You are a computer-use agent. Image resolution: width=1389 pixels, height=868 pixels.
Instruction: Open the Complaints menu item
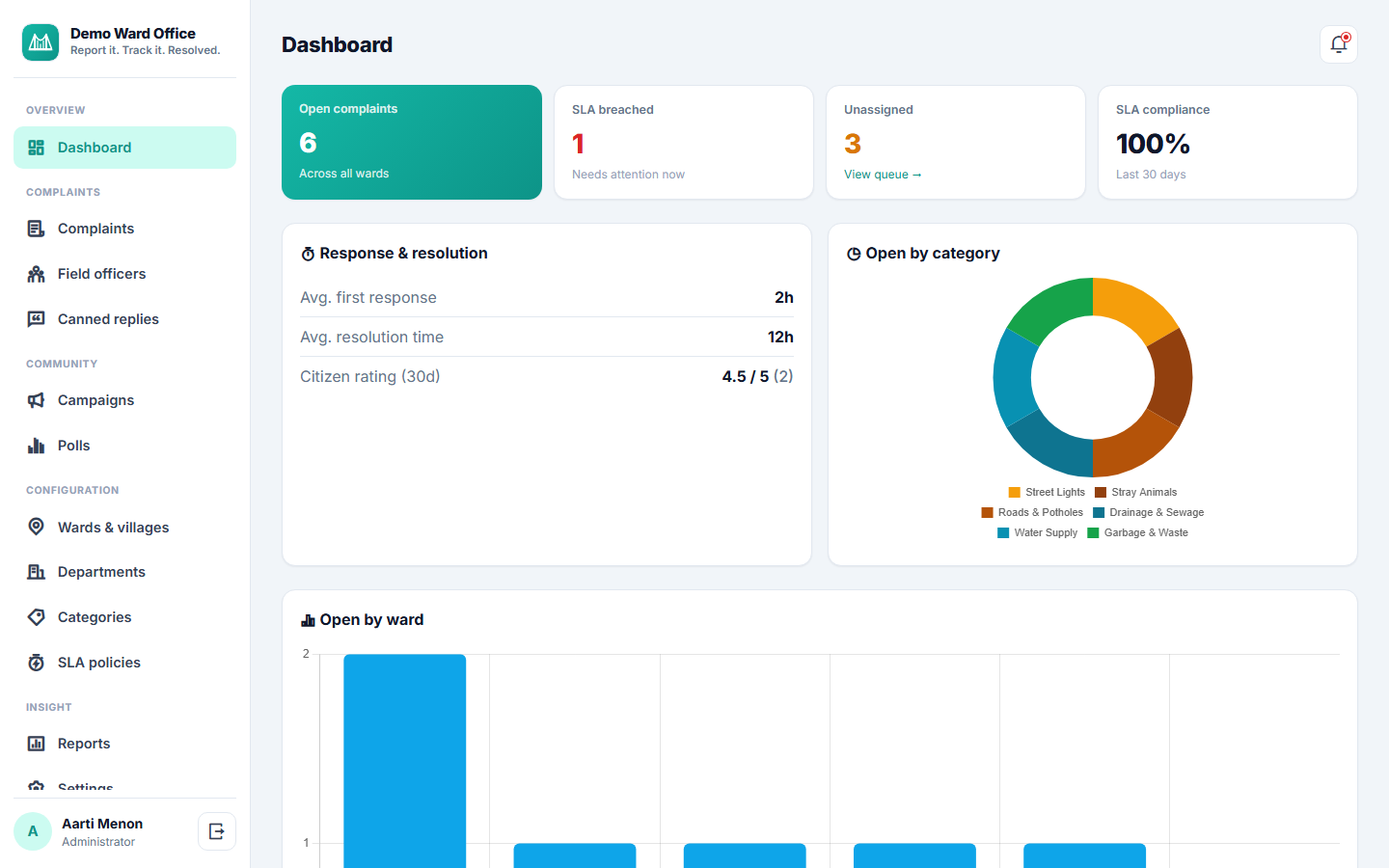124,229
